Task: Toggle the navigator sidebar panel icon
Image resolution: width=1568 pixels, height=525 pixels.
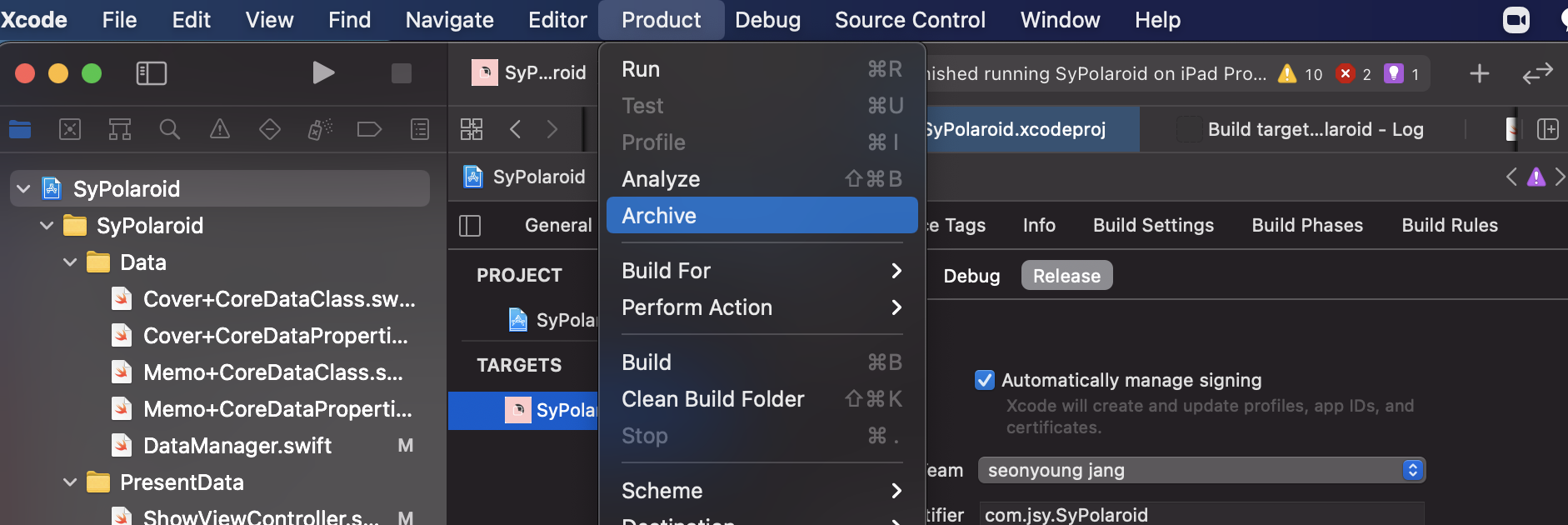Action: (152, 73)
